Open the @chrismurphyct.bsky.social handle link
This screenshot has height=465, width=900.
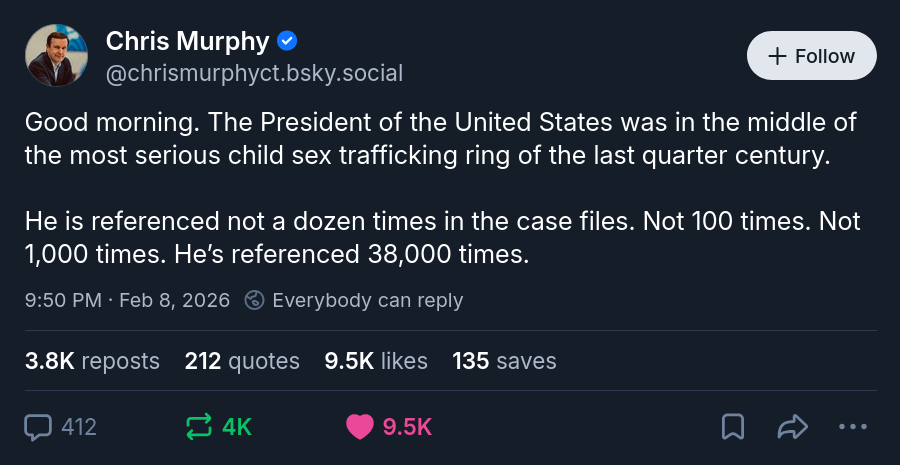(x=254, y=73)
